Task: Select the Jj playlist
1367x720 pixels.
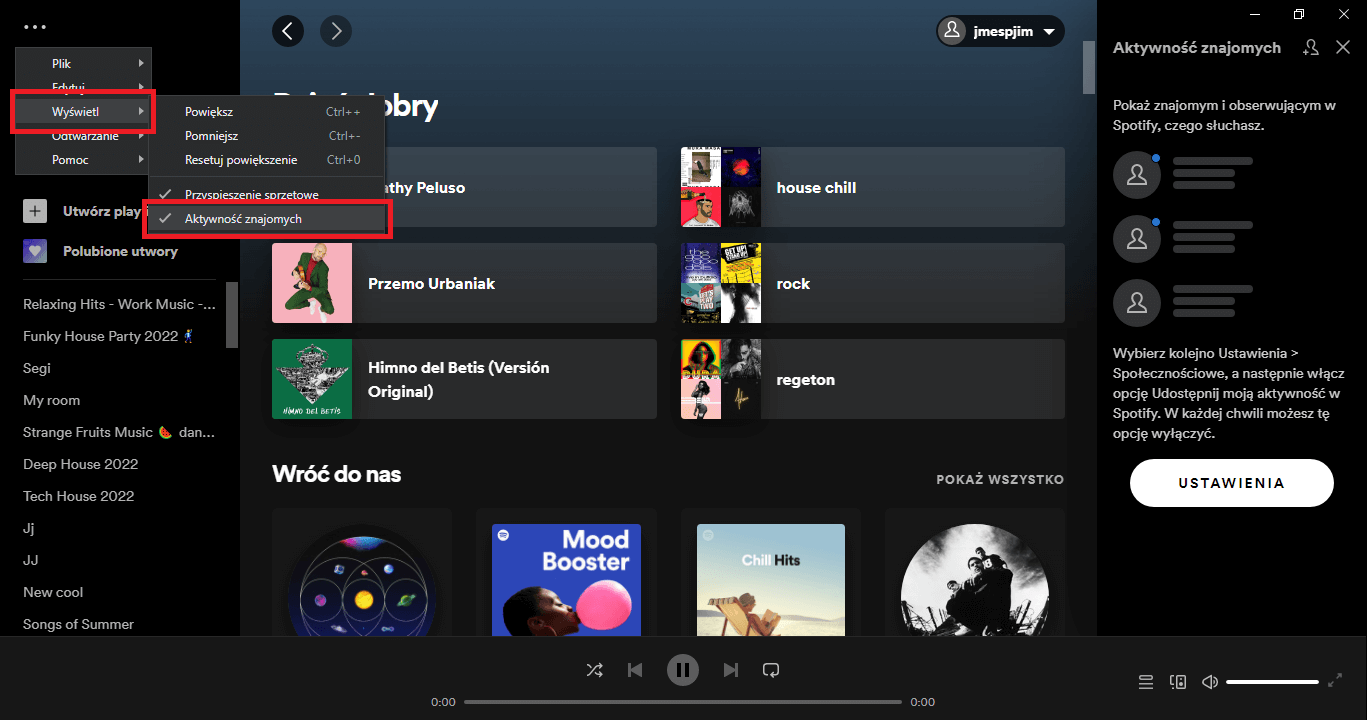Action: point(29,528)
